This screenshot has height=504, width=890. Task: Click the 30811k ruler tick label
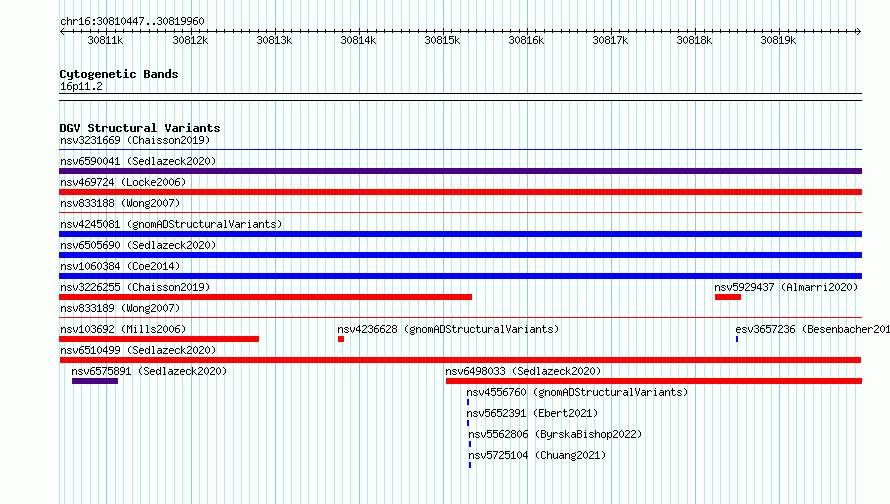click(x=106, y=40)
